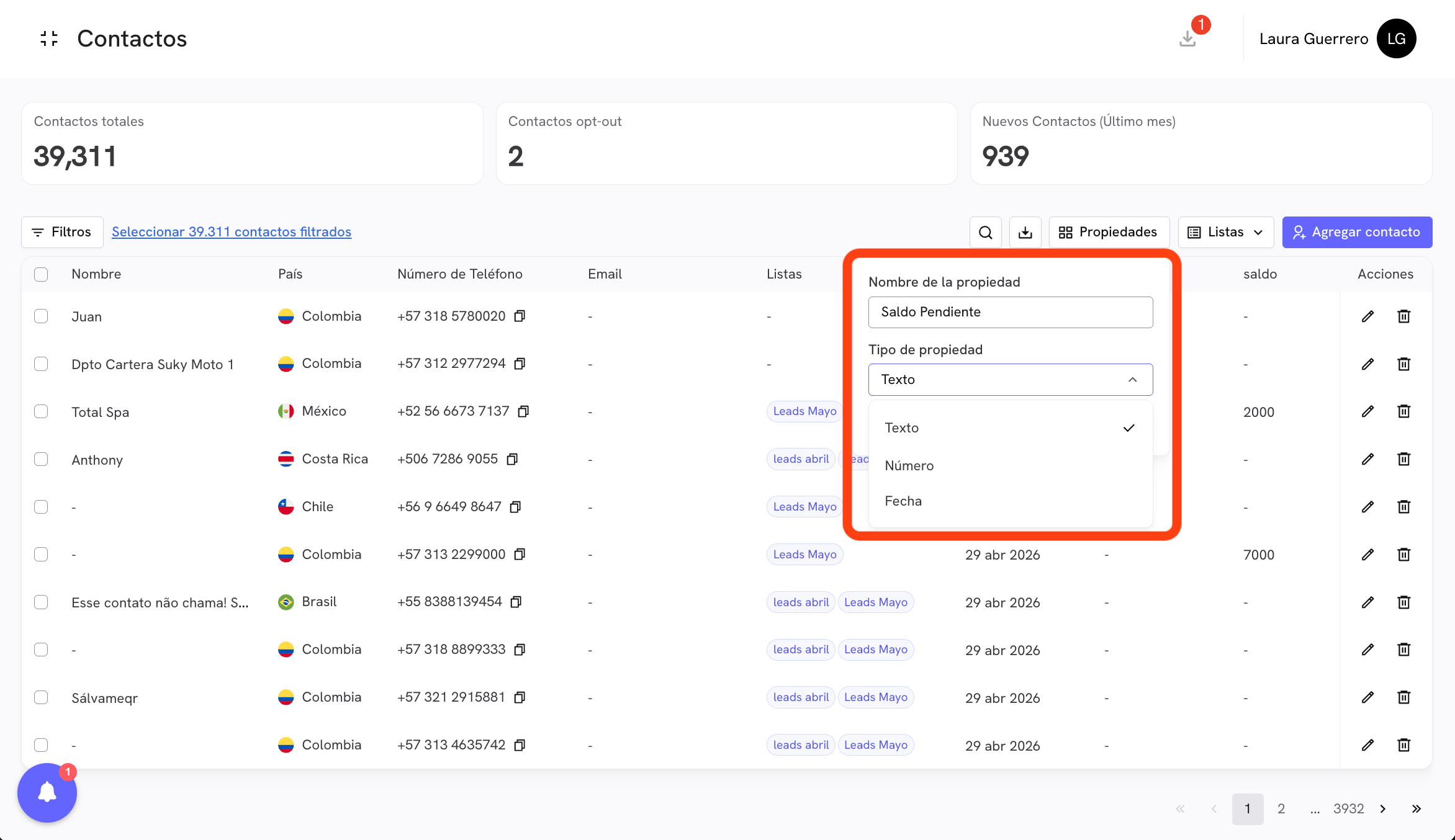1455x840 pixels.
Task: Open the bell notifications bubble
Action: tap(47, 792)
